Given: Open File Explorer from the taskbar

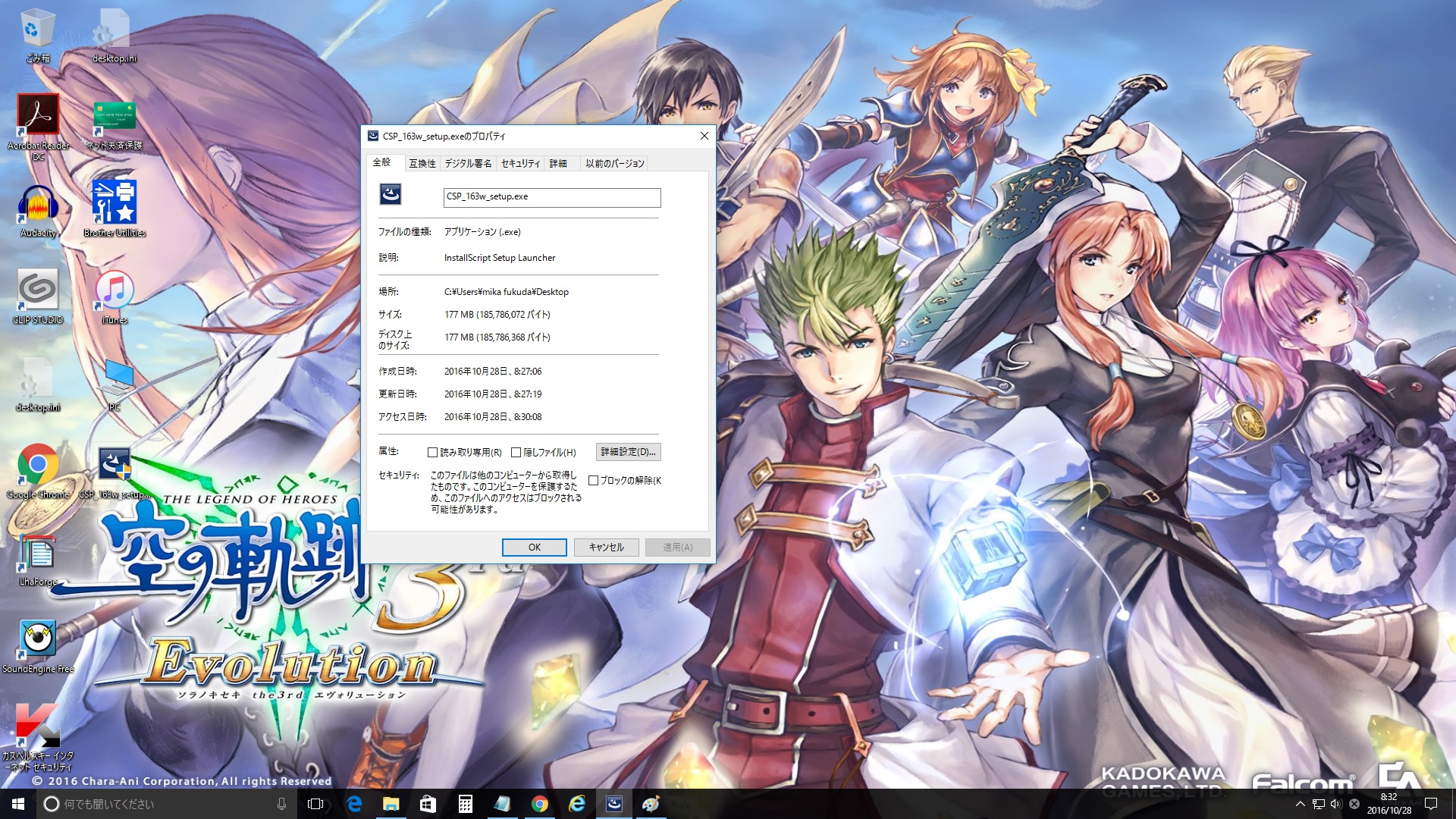Looking at the screenshot, I should click(391, 804).
